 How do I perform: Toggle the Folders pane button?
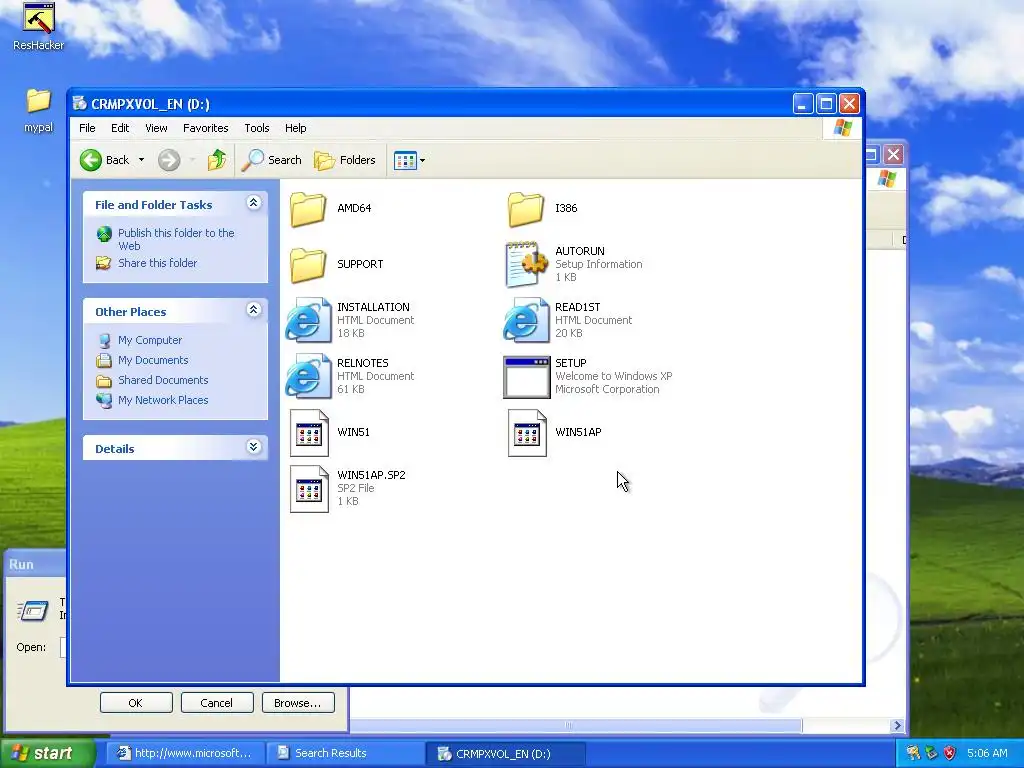tap(345, 160)
